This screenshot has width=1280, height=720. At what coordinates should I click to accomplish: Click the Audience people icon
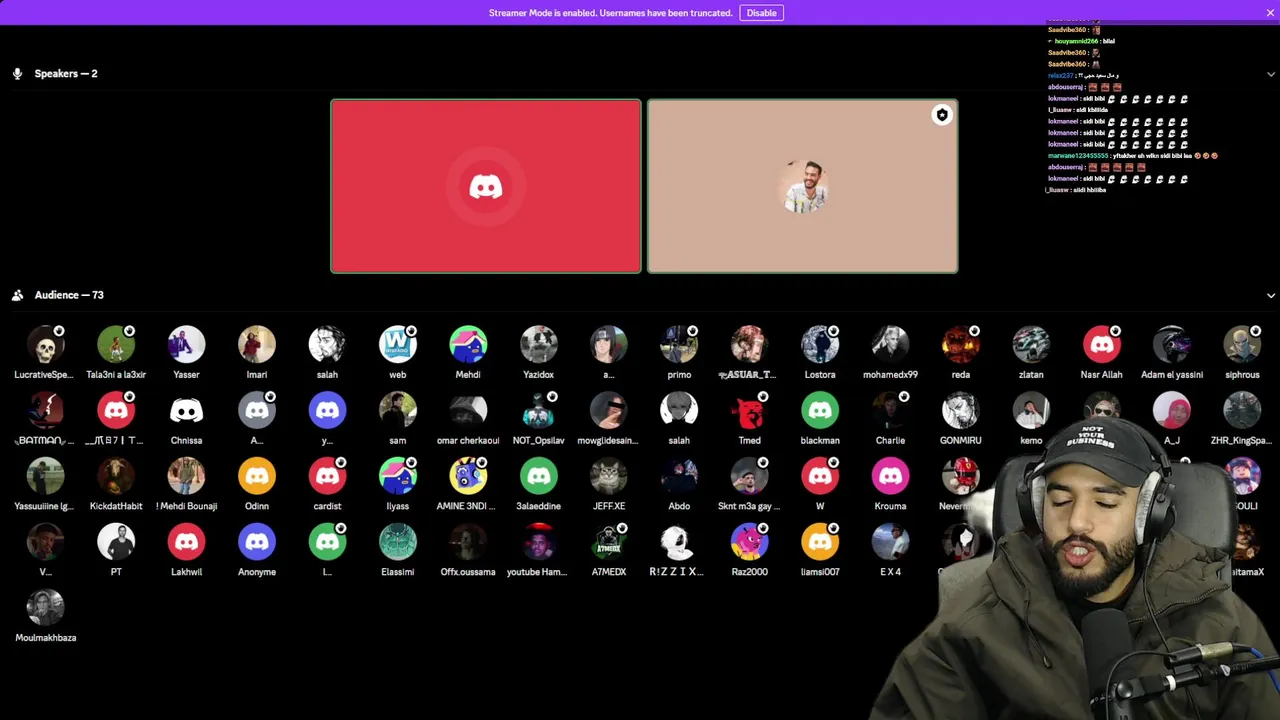[x=17, y=295]
